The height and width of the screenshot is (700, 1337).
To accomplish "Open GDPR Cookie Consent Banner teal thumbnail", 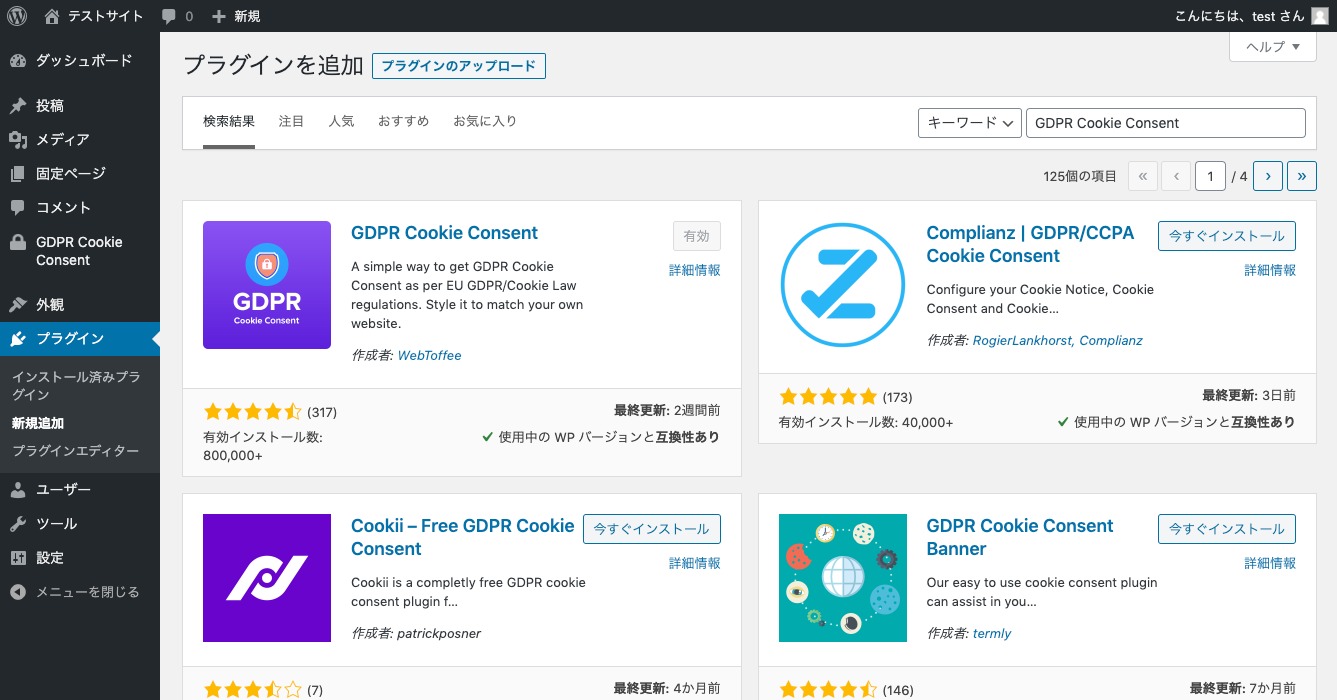I will pos(843,578).
